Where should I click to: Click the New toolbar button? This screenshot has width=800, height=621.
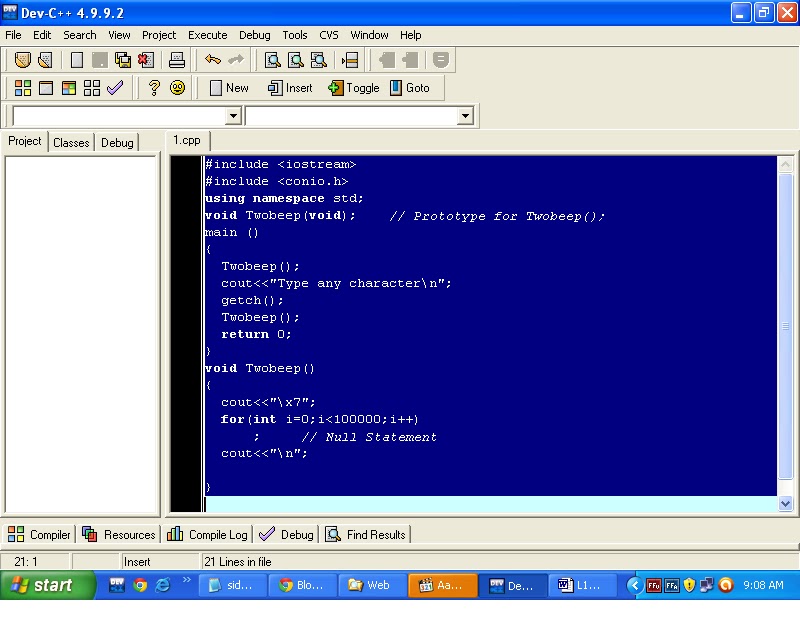[227, 87]
